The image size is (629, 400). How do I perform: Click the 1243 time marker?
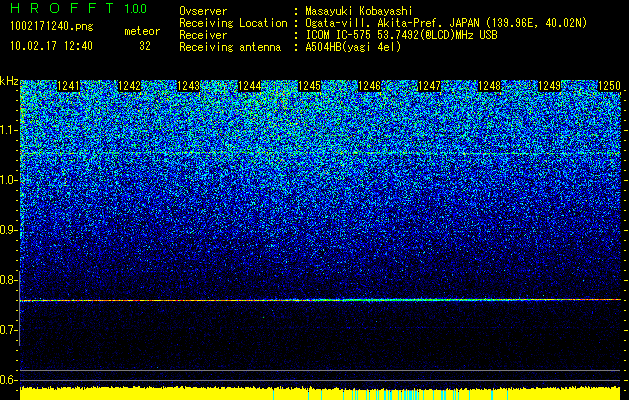[189, 86]
